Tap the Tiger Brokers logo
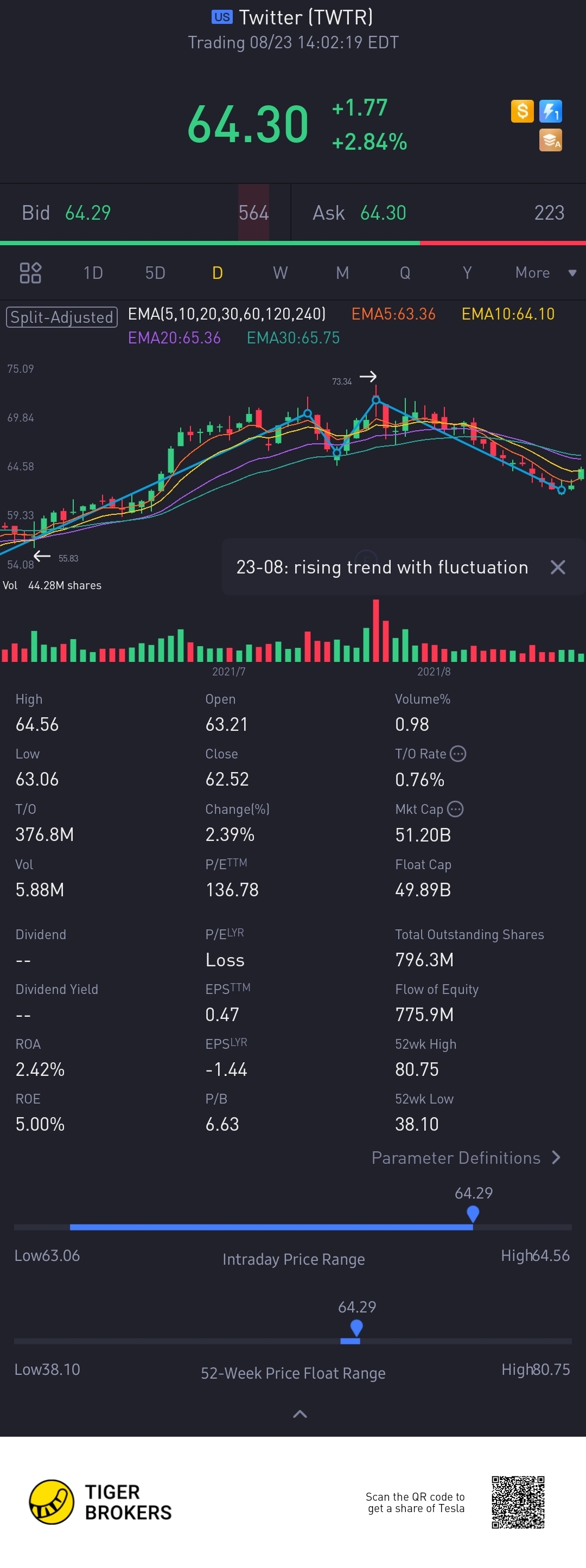Image resolution: width=586 pixels, height=1568 pixels. point(100,1502)
